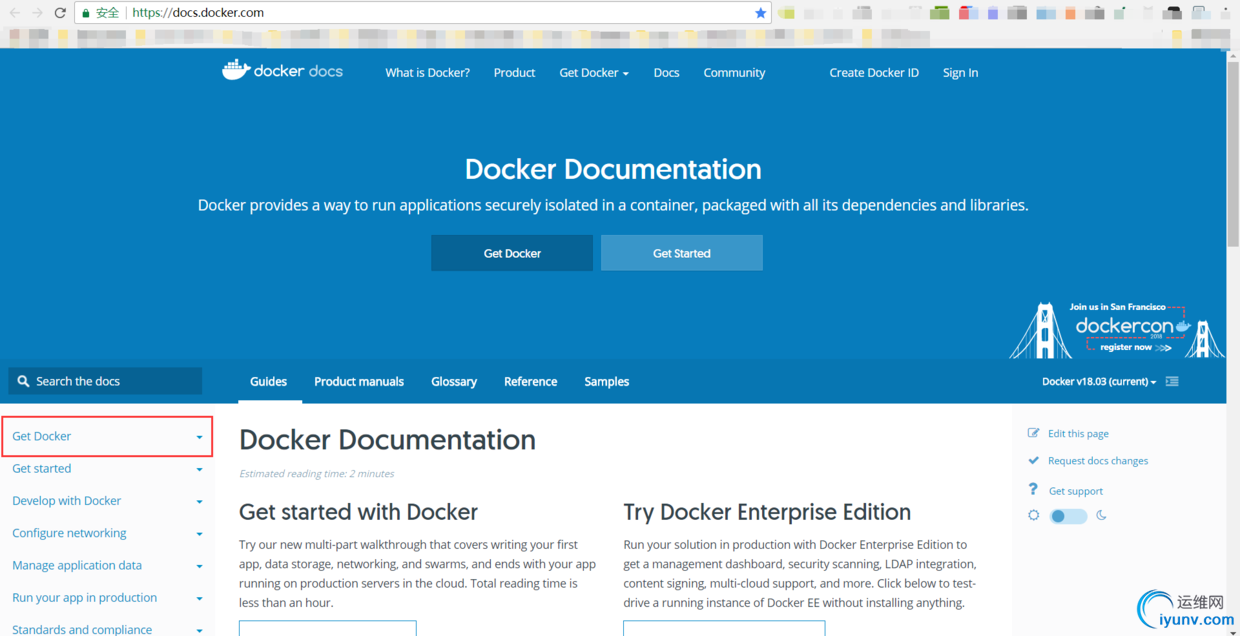Click the Estimated reading time: 2 minutes text

coord(316,474)
